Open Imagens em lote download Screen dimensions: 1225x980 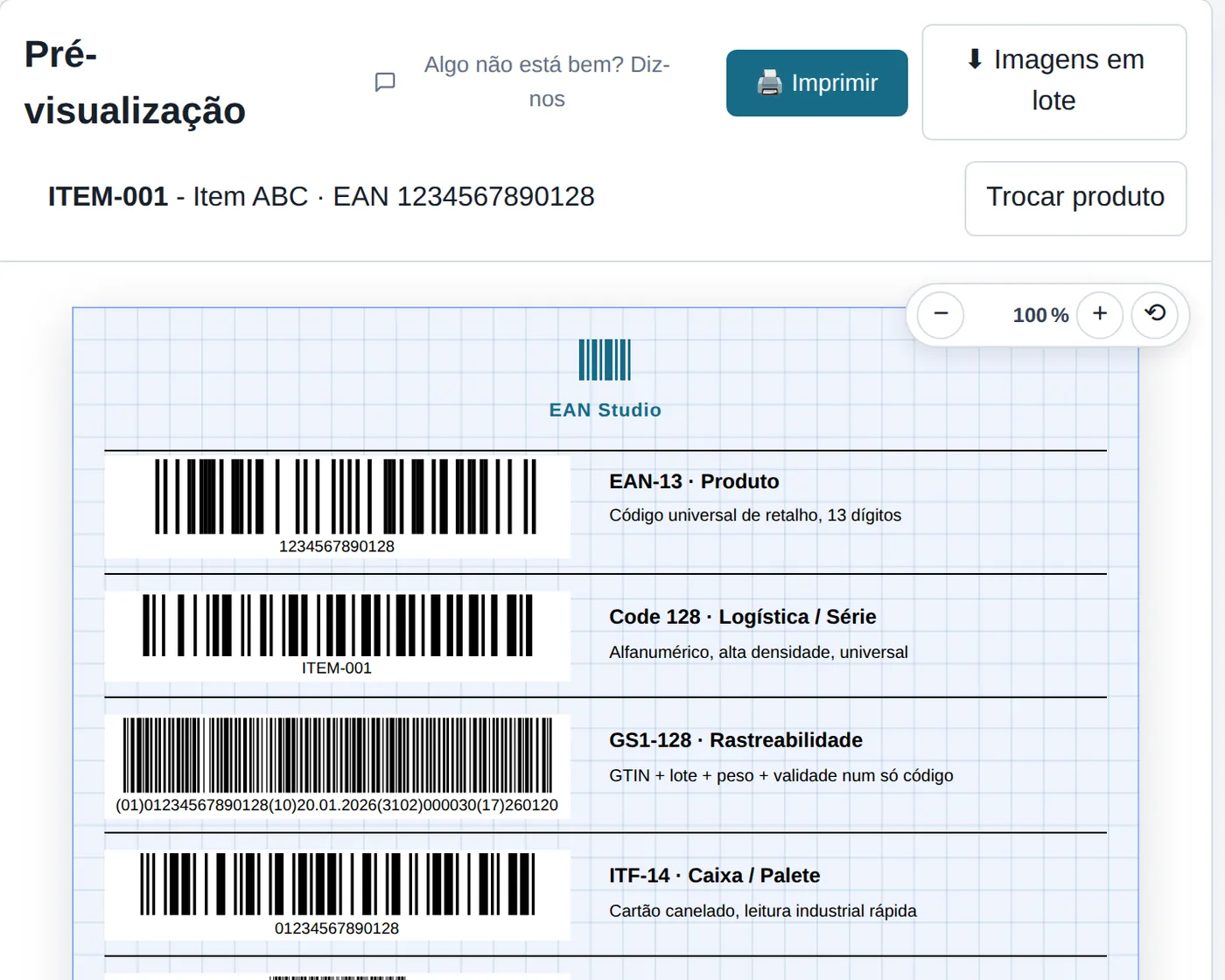click(x=1054, y=82)
